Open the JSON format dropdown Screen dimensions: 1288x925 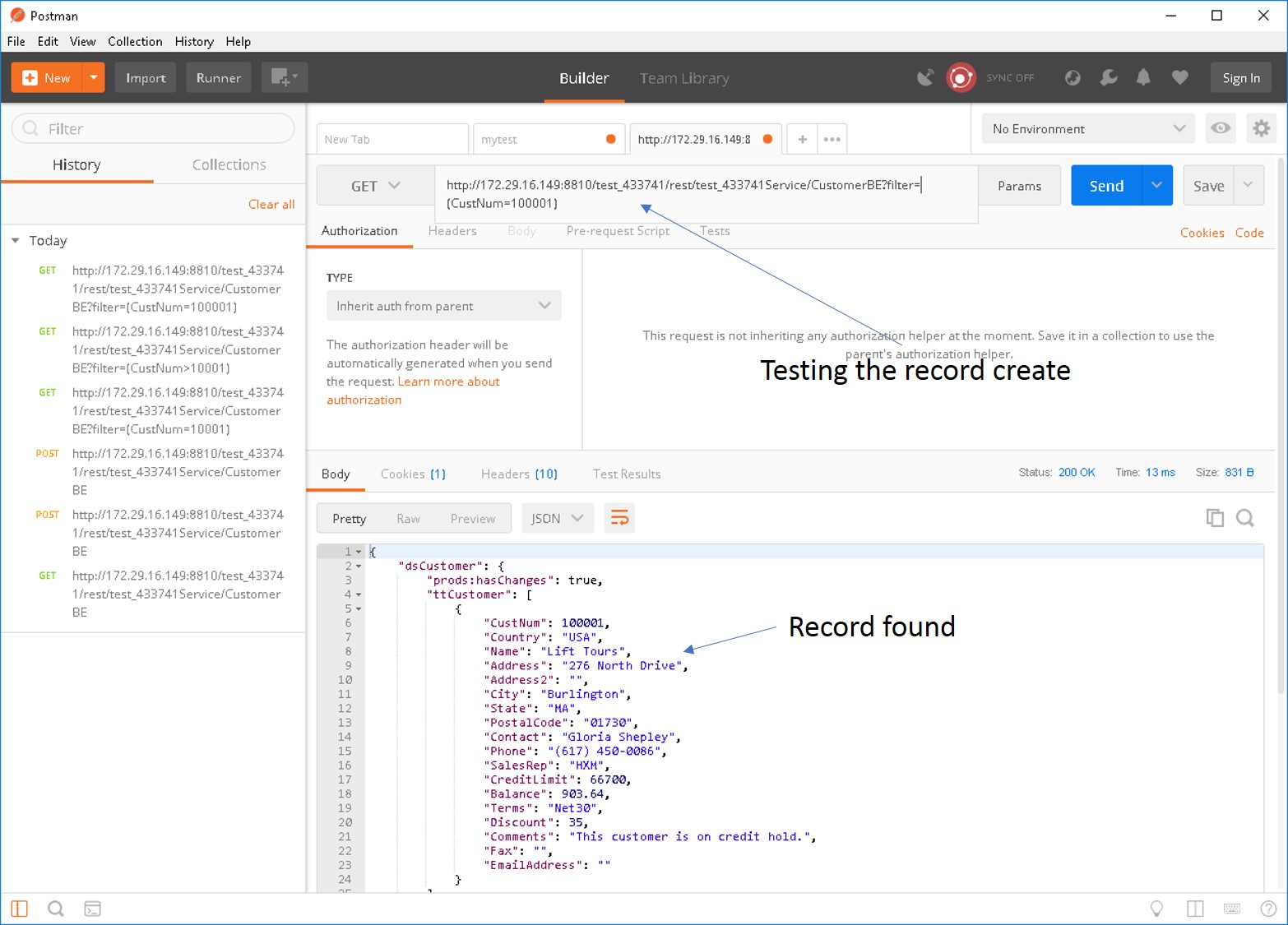[x=558, y=518]
